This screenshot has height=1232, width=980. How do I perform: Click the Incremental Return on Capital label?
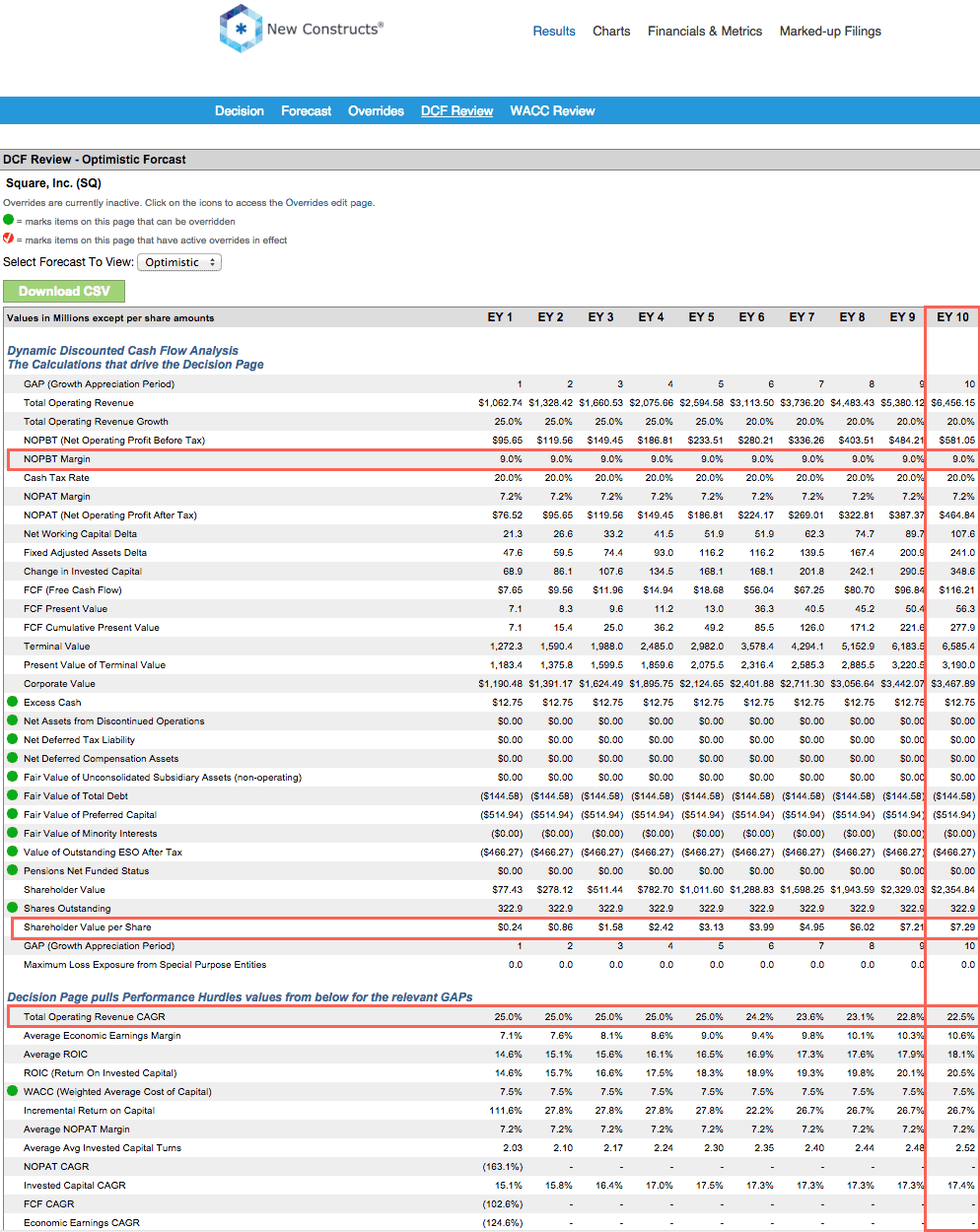click(90, 1110)
